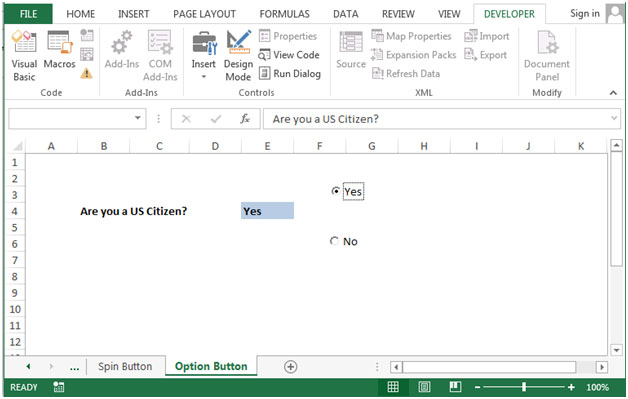Image resolution: width=628 pixels, height=399 pixels.
Task: Toggle Design Mode
Action: (x=238, y=56)
